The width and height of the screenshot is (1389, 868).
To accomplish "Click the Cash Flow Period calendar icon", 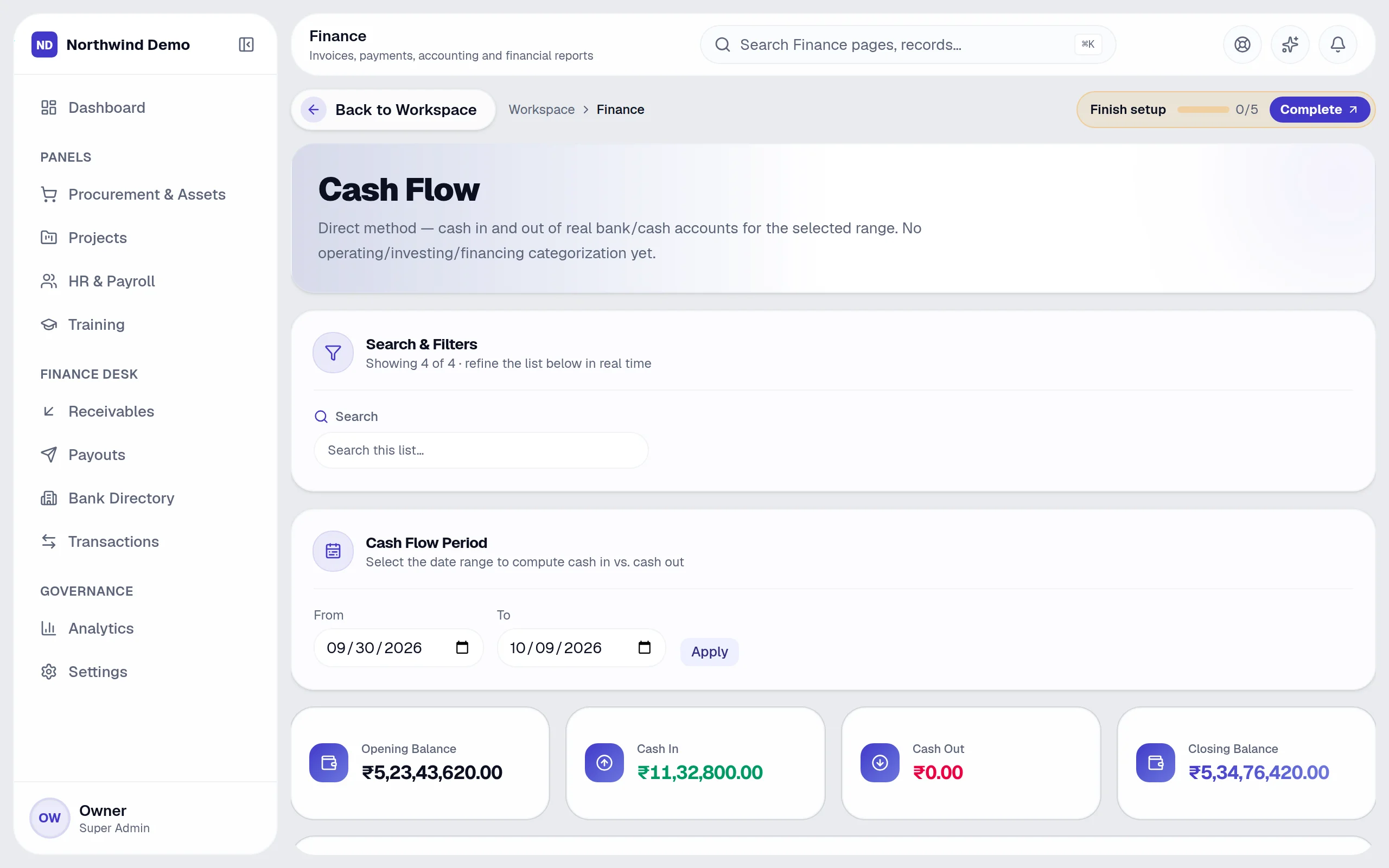I will click(x=333, y=551).
